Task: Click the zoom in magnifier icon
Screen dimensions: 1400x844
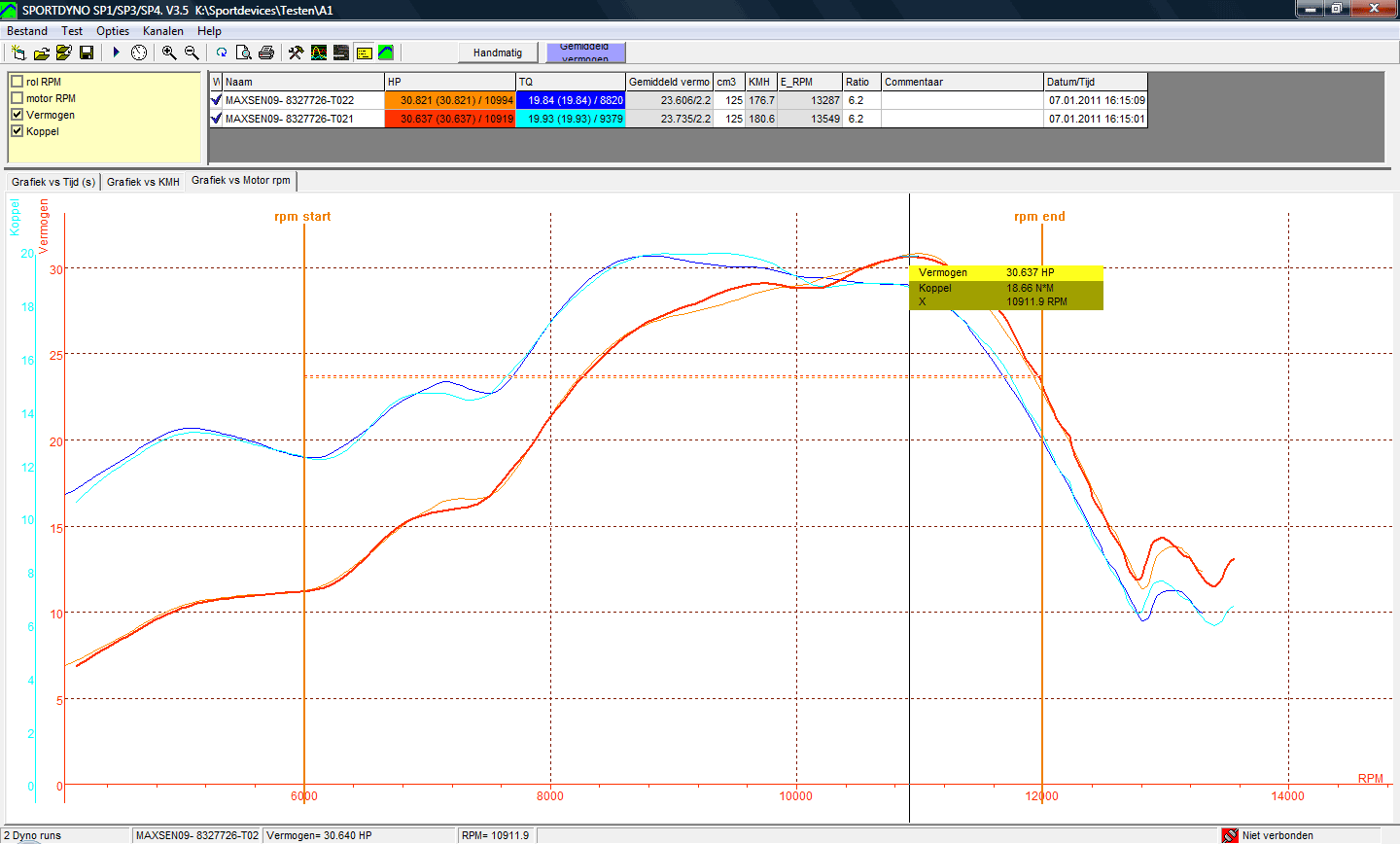Action: click(x=169, y=53)
